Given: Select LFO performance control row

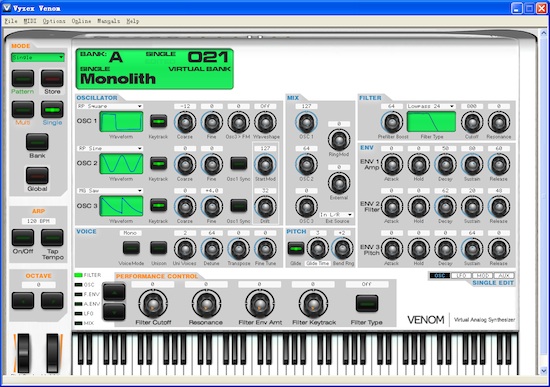Looking at the screenshot, I should click(x=84, y=313).
